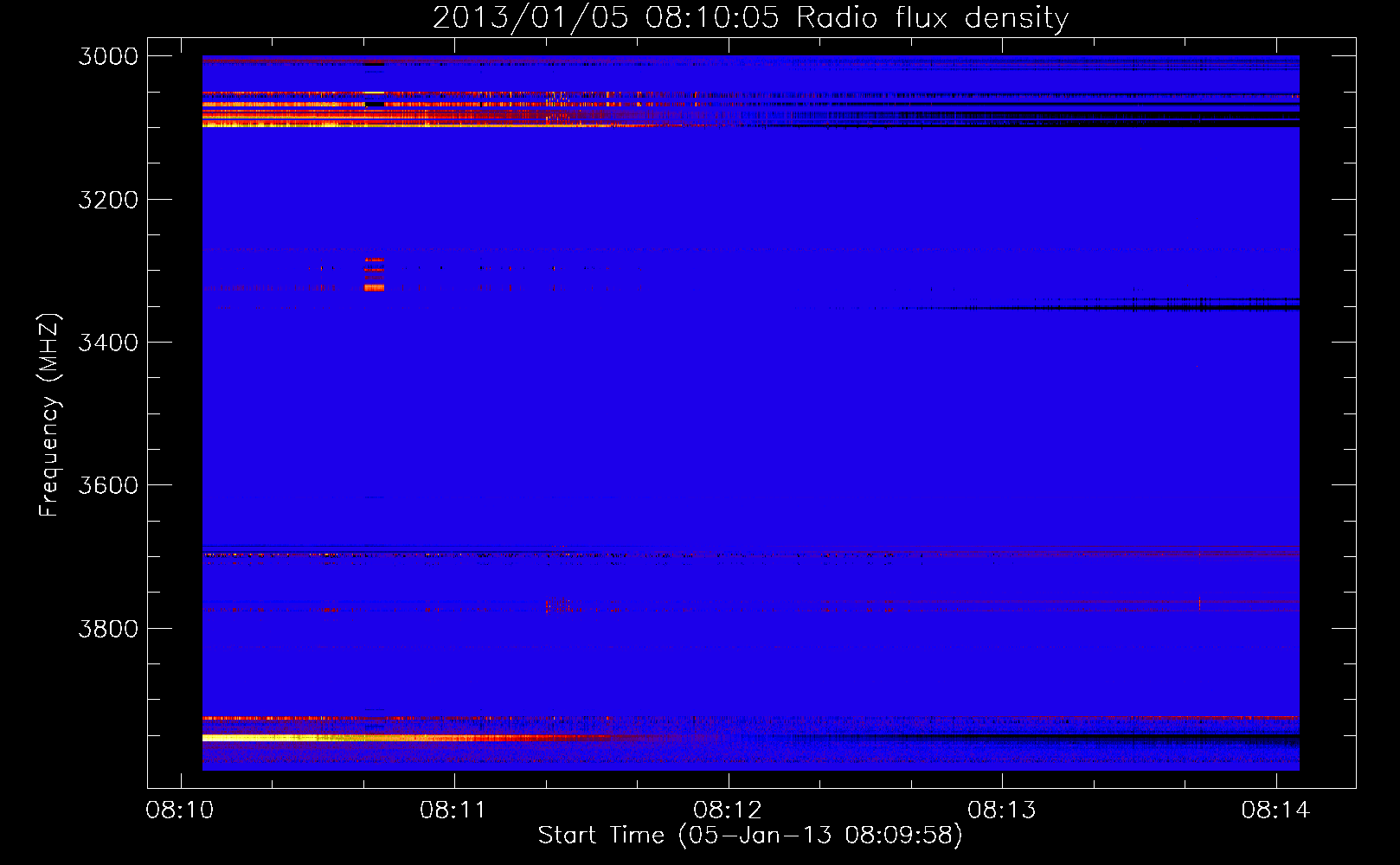Select the 3000 frequency tick label
The image size is (1400, 865).
point(108,56)
